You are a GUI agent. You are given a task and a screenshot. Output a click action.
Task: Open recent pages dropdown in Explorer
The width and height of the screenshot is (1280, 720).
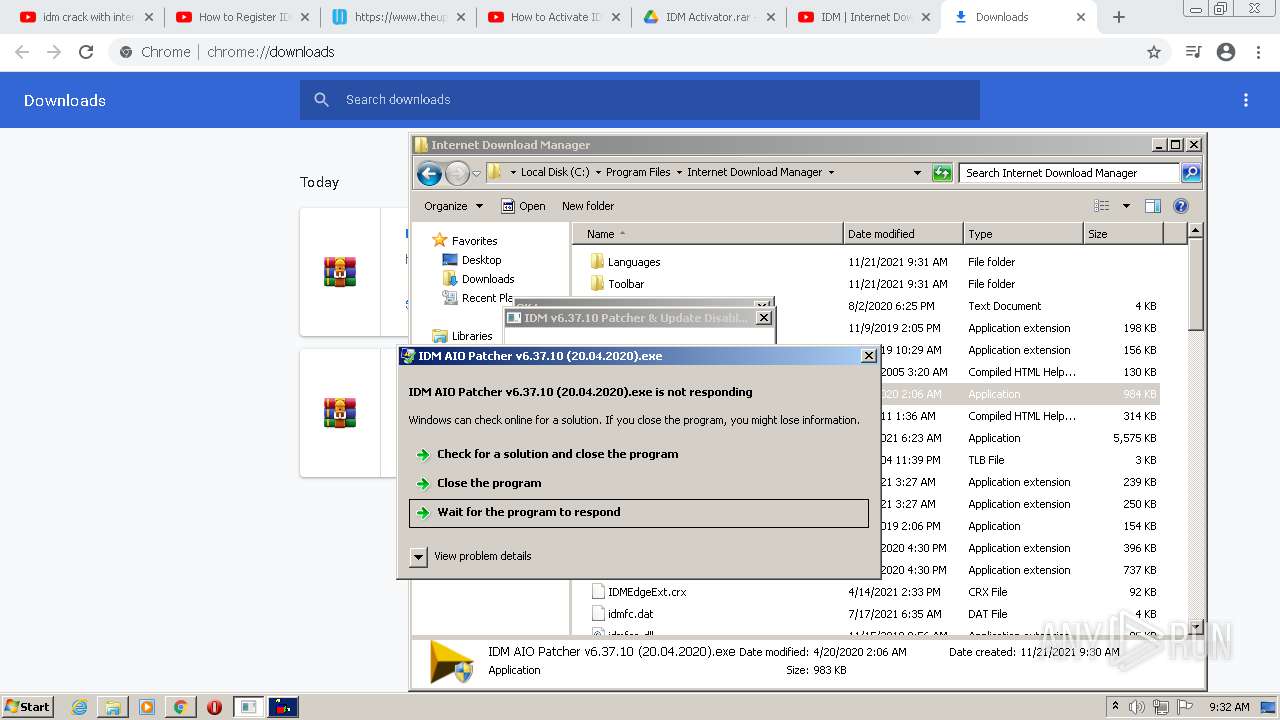pos(477,173)
